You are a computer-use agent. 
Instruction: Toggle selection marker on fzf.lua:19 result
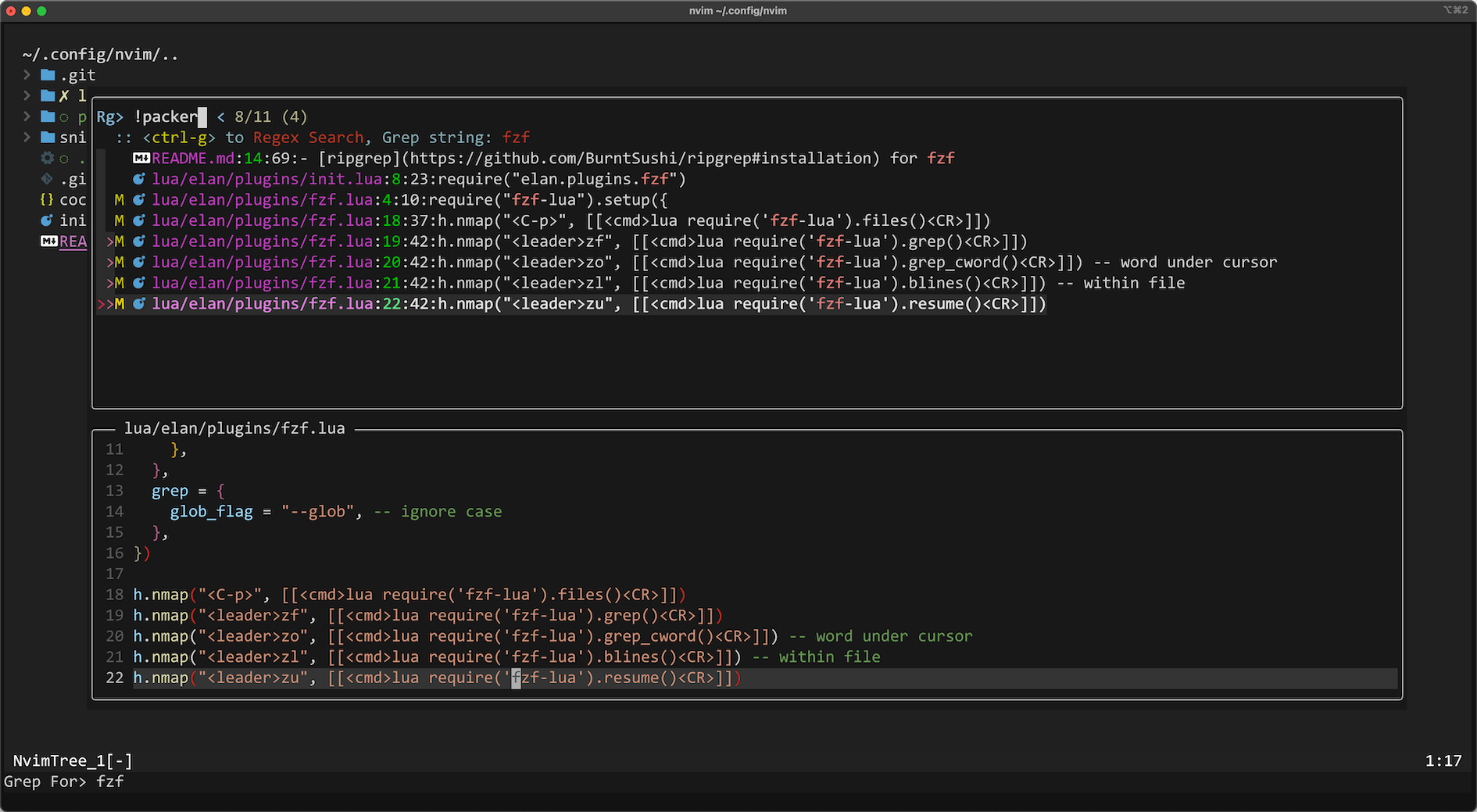pos(110,241)
